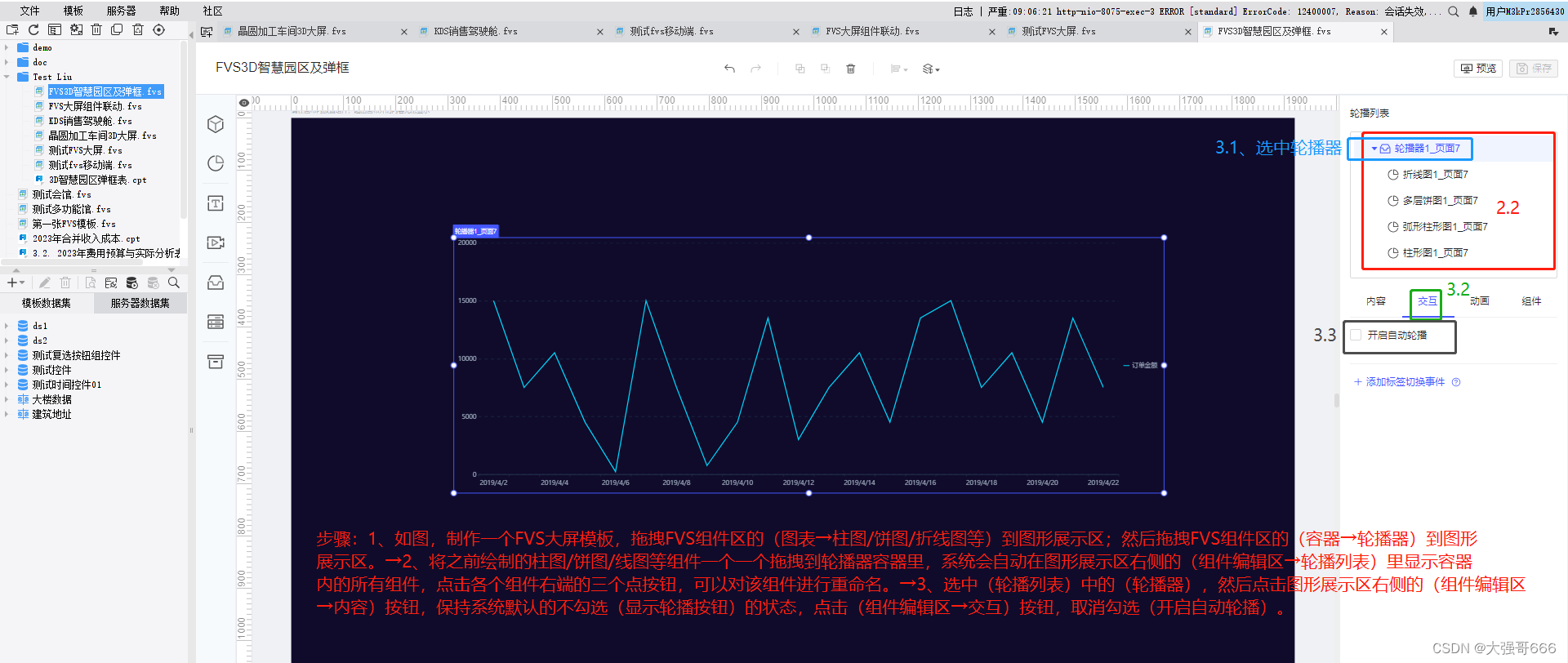This screenshot has width=1568, height=663.
Task: Expand the 大楼数据 dataset node
Action: 7,399
